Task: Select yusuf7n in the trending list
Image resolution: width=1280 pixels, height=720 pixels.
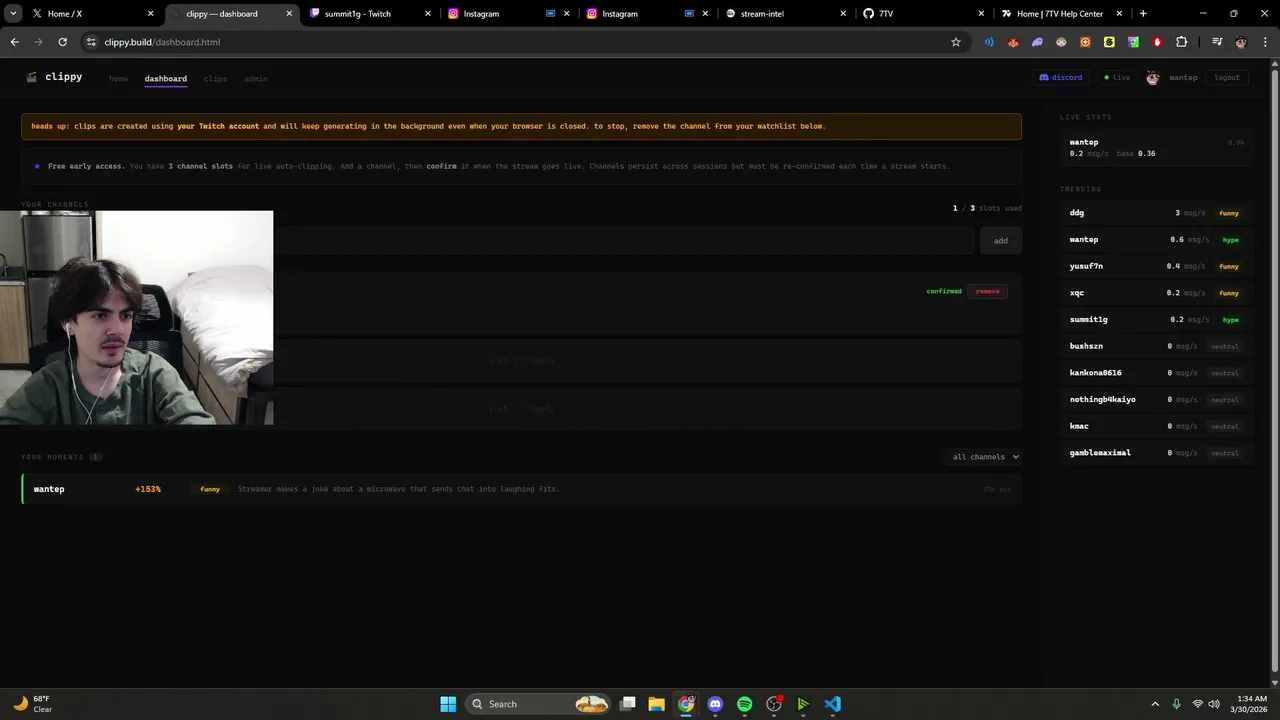Action: click(x=1155, y=266)
